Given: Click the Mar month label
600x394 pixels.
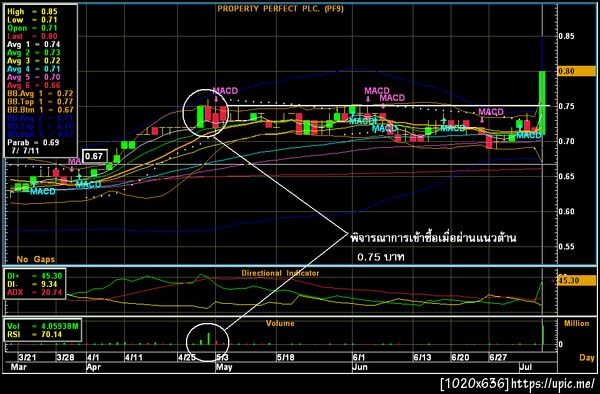Looking at the screenshot, I should coord(18,368).
